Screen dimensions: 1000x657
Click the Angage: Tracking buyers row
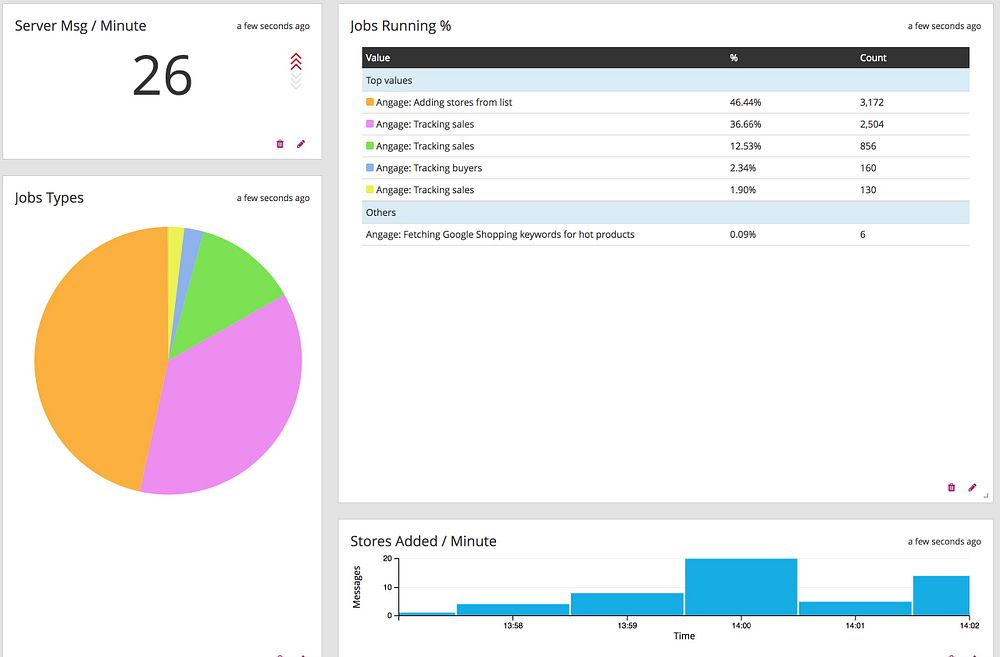[x=666, y=168]
